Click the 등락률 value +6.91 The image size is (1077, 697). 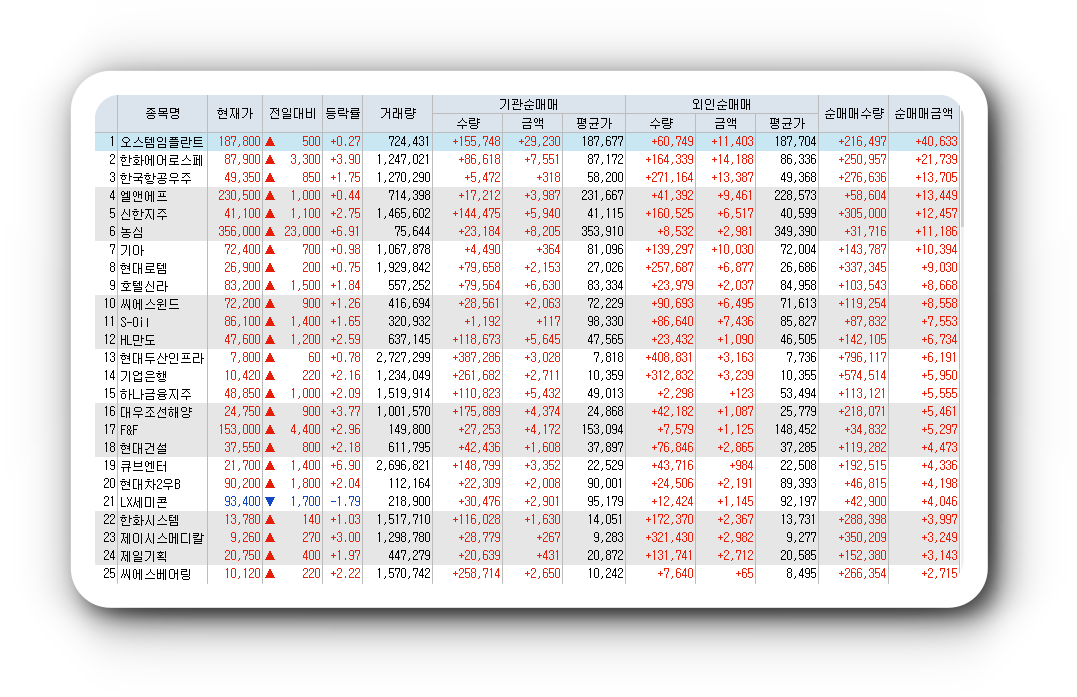[345, 231]
